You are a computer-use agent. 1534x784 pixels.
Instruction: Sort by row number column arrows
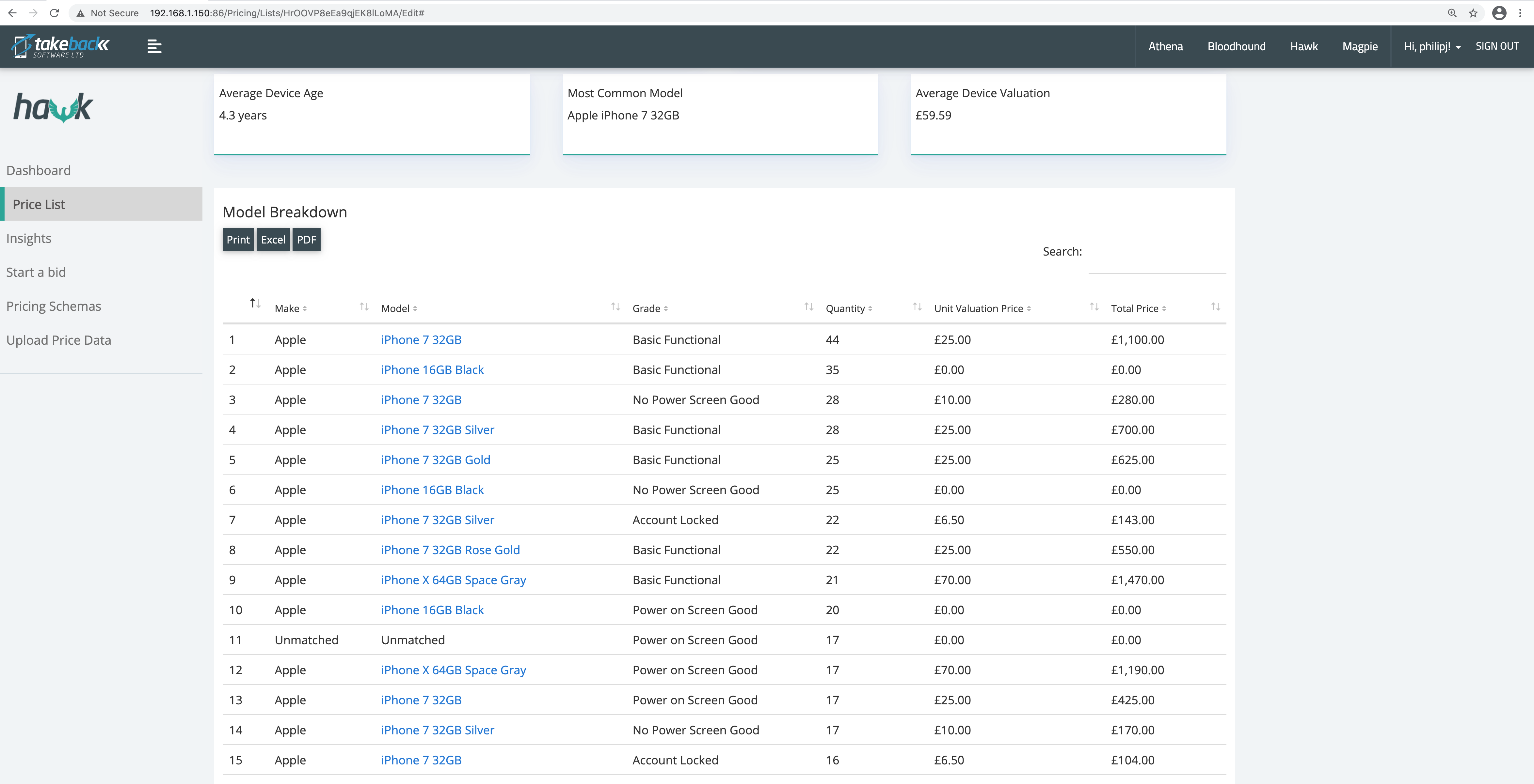[255, 303]
